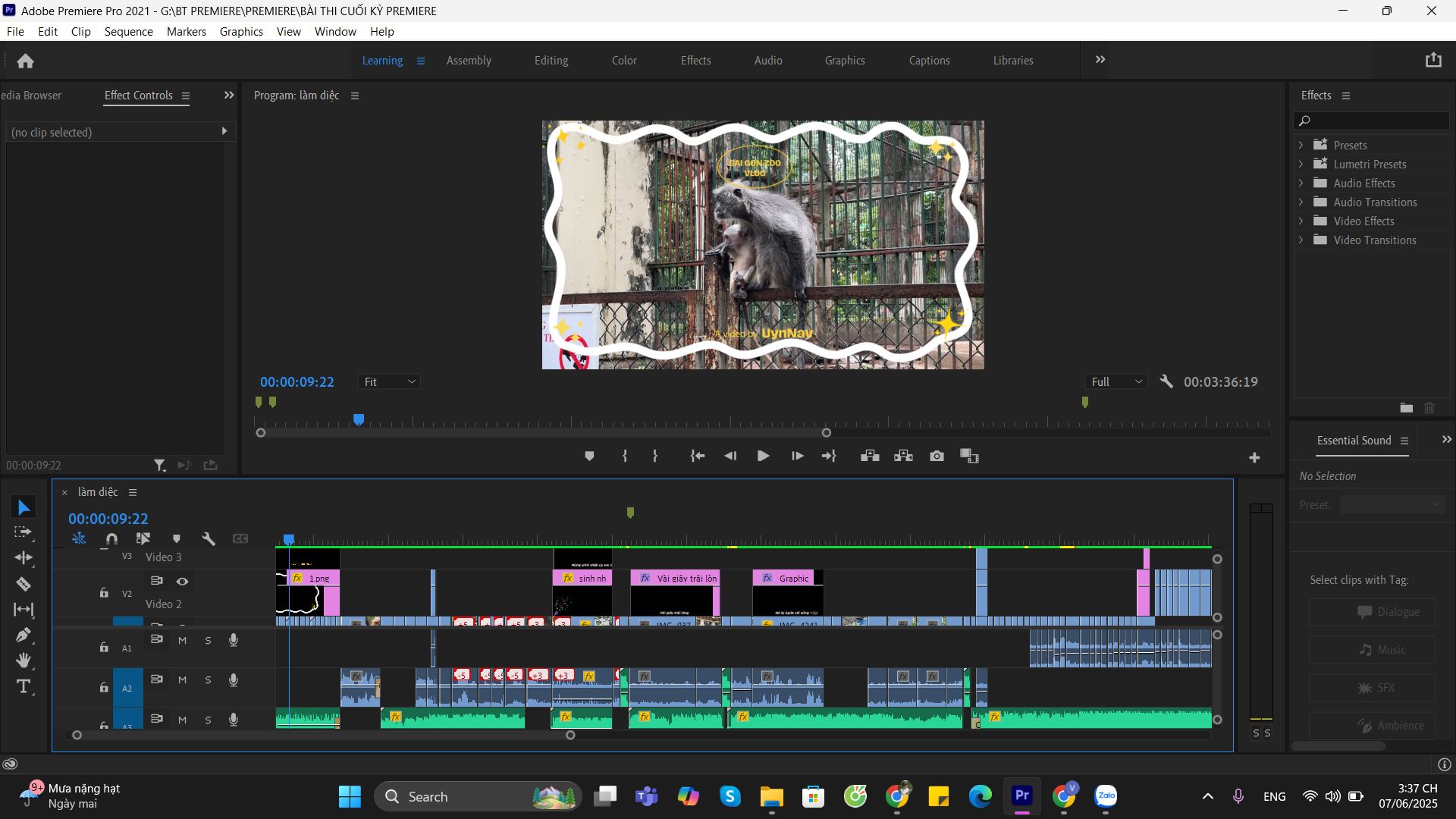Click Go to In point button
The width and height of the screenshot is (1456, 819).
click(x=698, y=456)
